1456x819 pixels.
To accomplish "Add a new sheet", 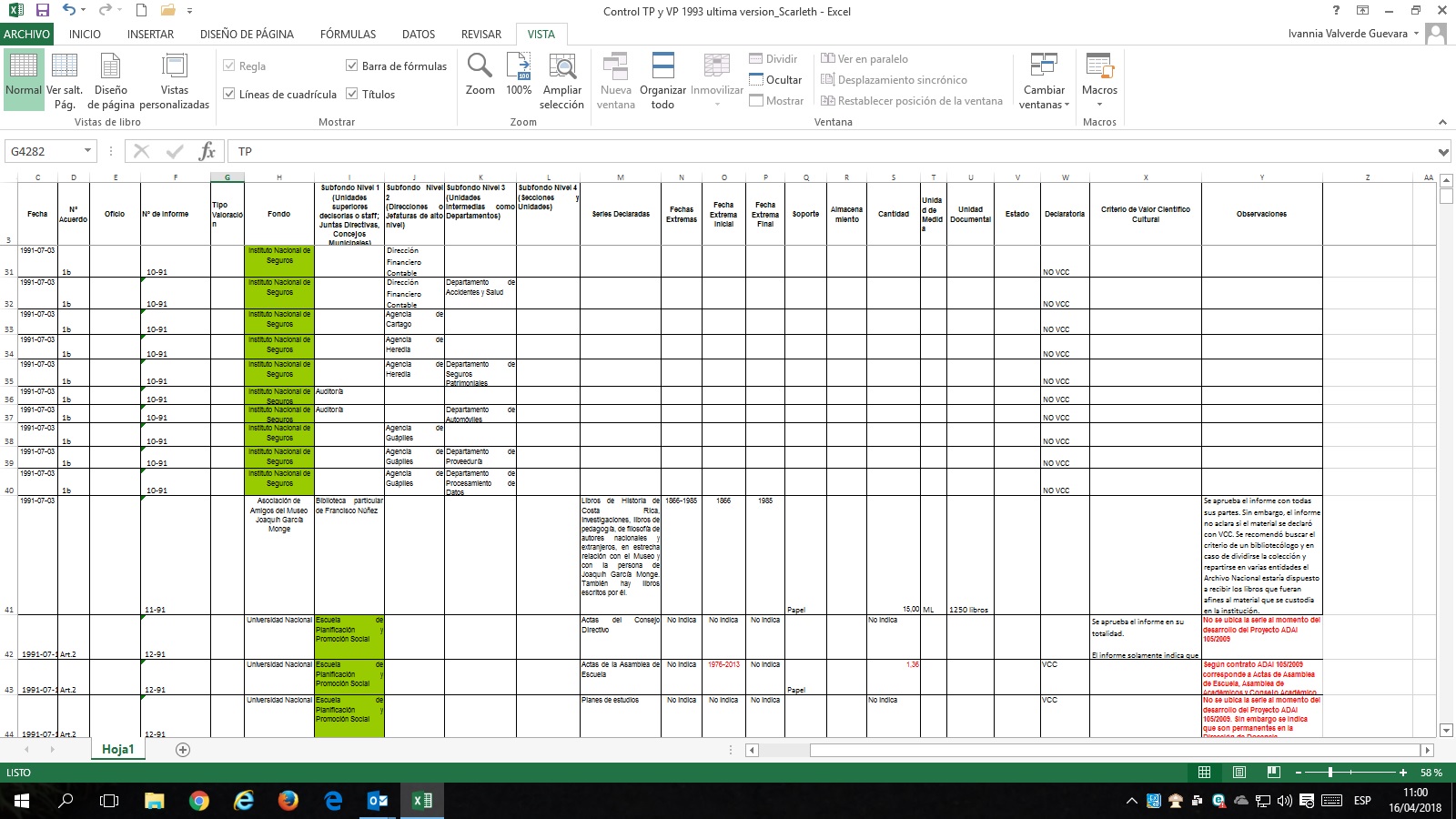I will point(183,750).
